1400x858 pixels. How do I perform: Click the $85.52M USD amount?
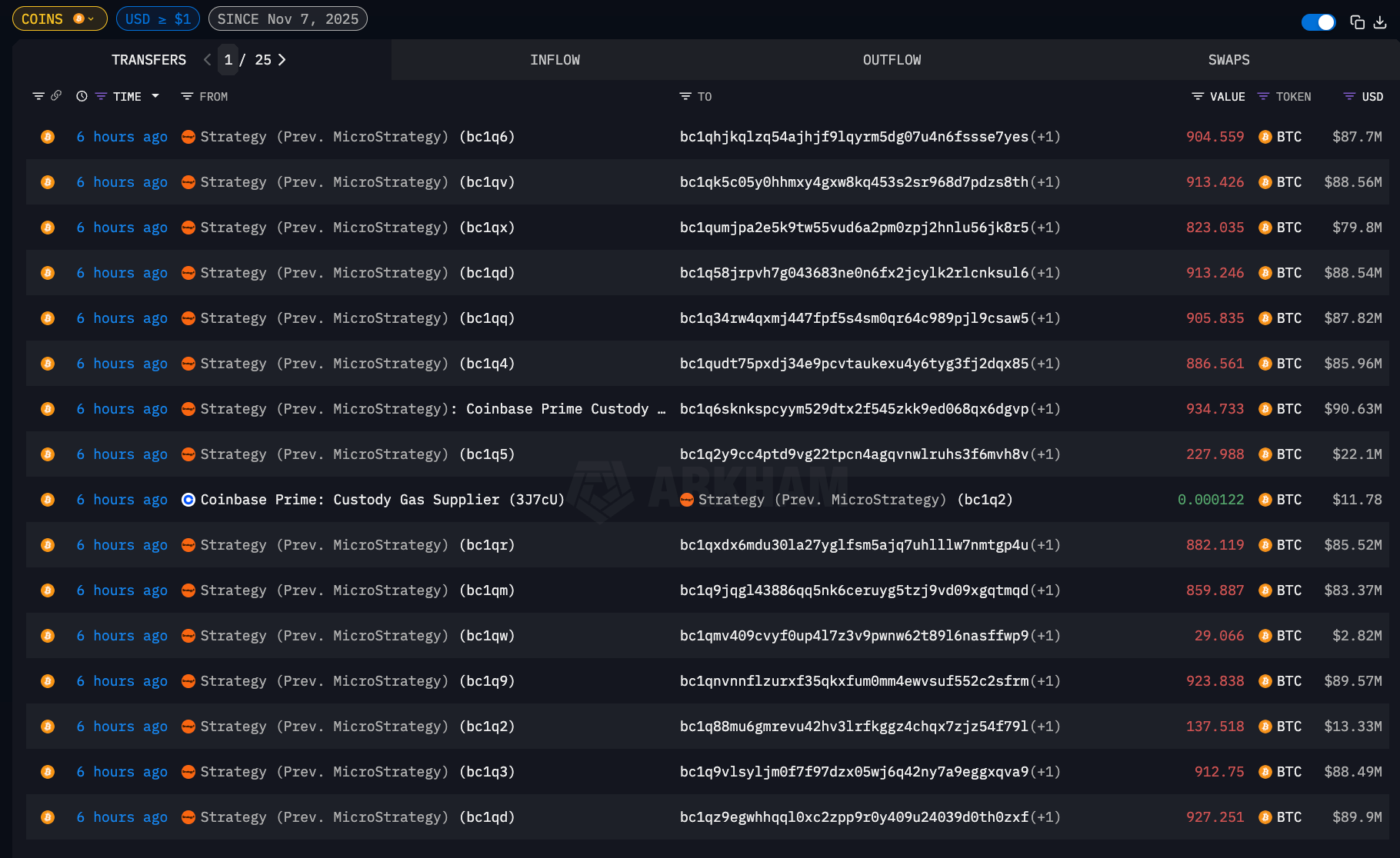pos(1352,545)
